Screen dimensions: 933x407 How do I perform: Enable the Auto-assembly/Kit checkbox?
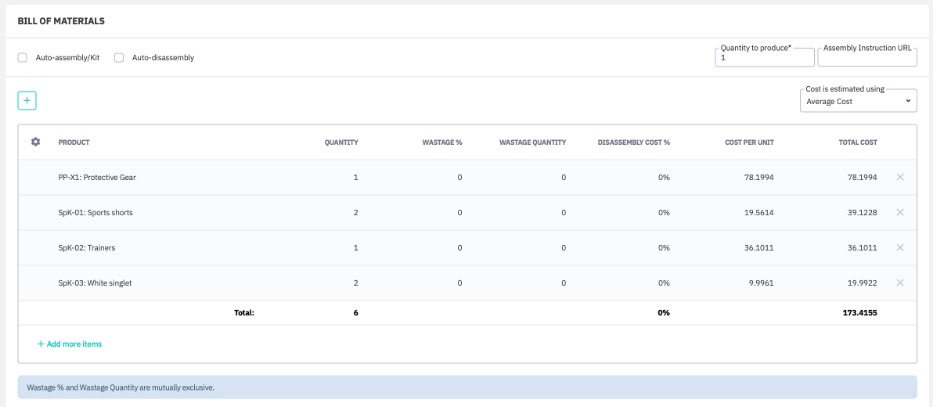(23, 58)
